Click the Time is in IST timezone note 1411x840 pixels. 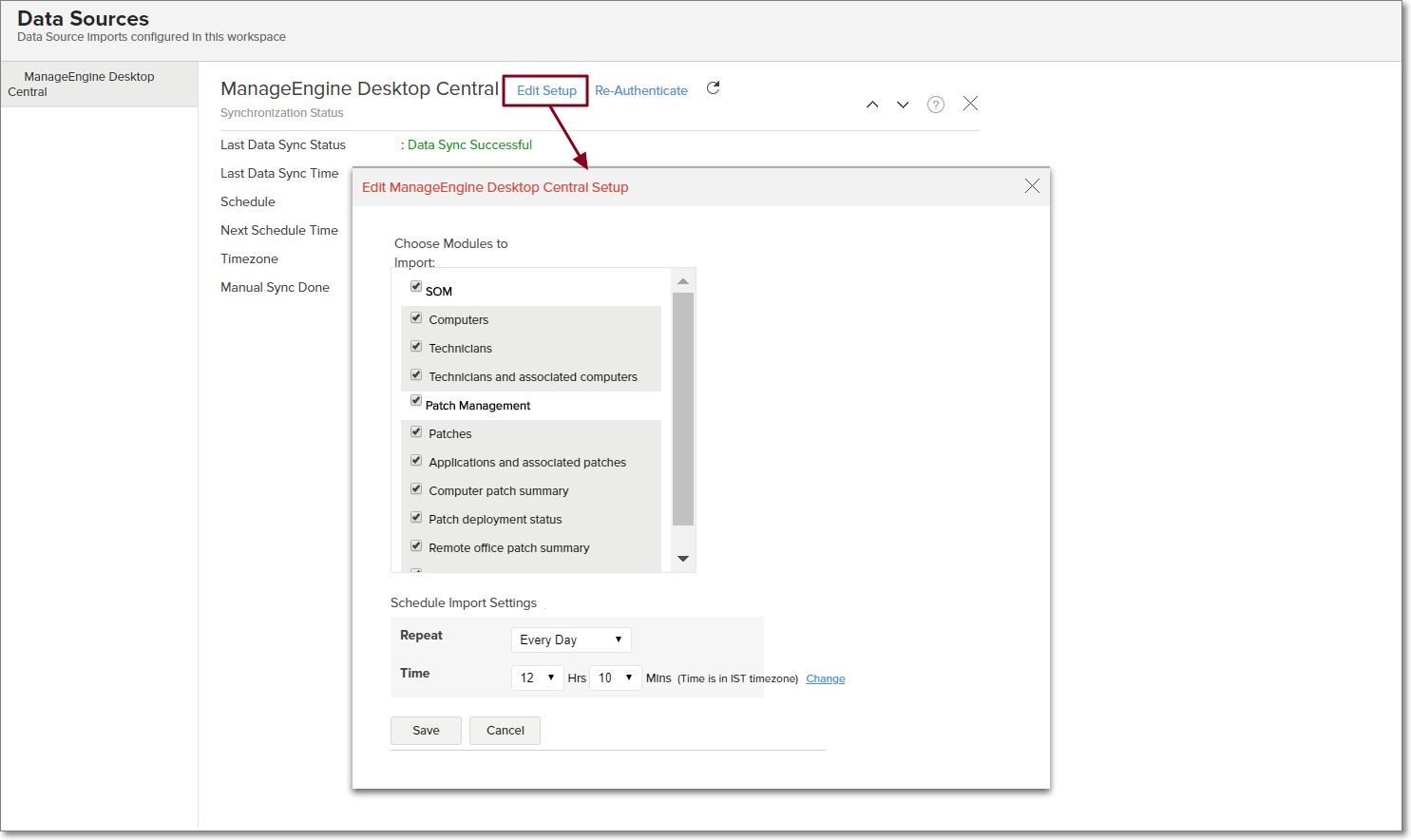tap(738, 678)
